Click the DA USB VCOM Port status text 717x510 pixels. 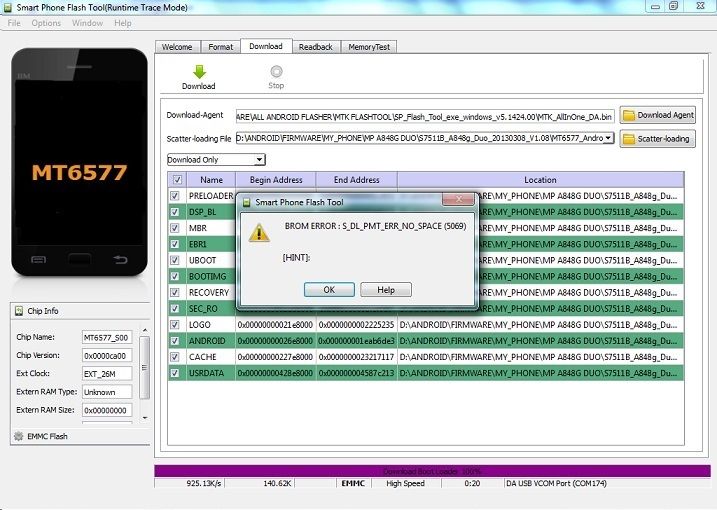coord(556,483)
